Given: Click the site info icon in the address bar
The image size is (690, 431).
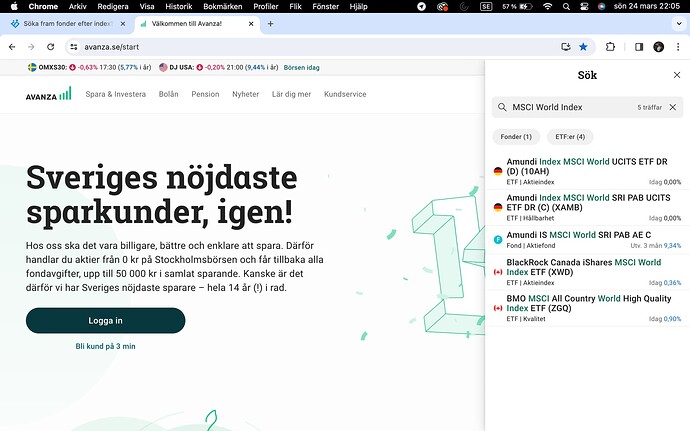Looking at the screenshot, I should 74,47.
